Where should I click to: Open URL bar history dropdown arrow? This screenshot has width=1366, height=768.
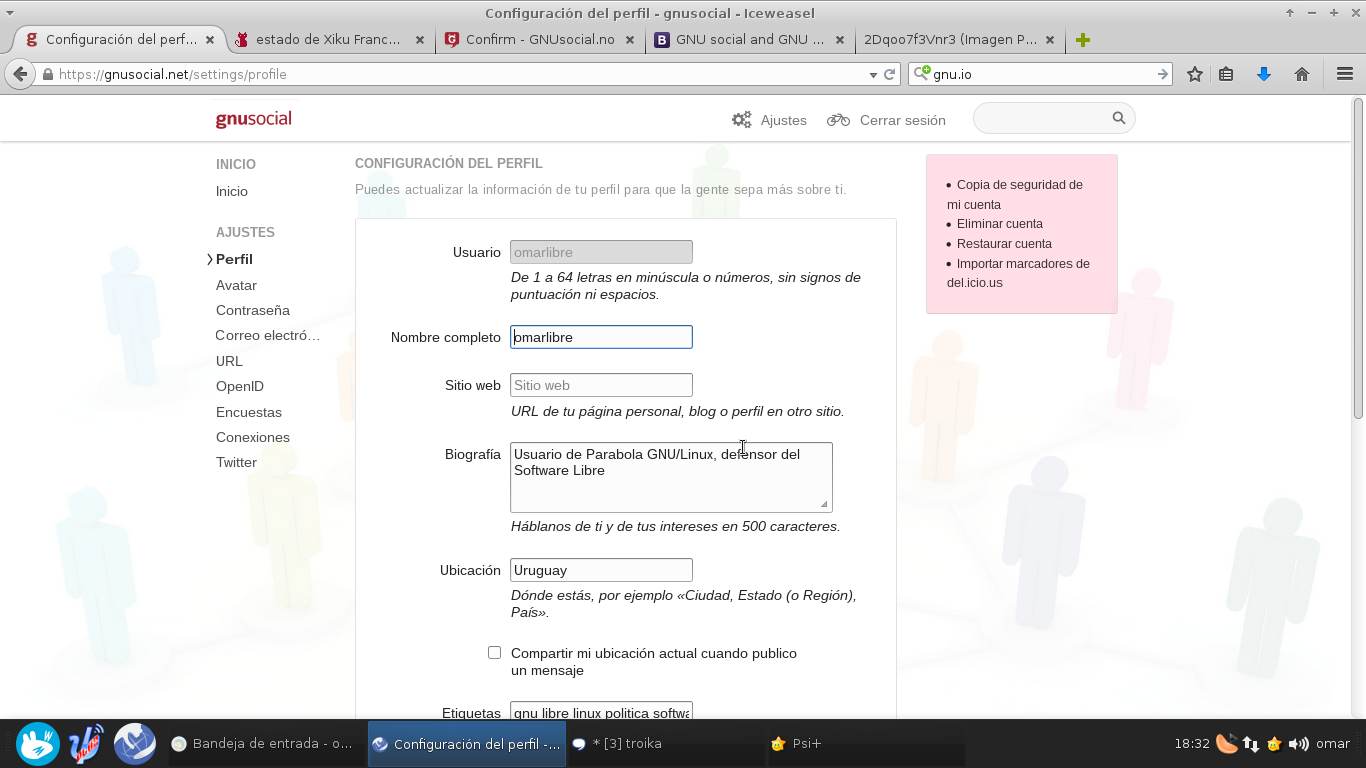(873, 74)
